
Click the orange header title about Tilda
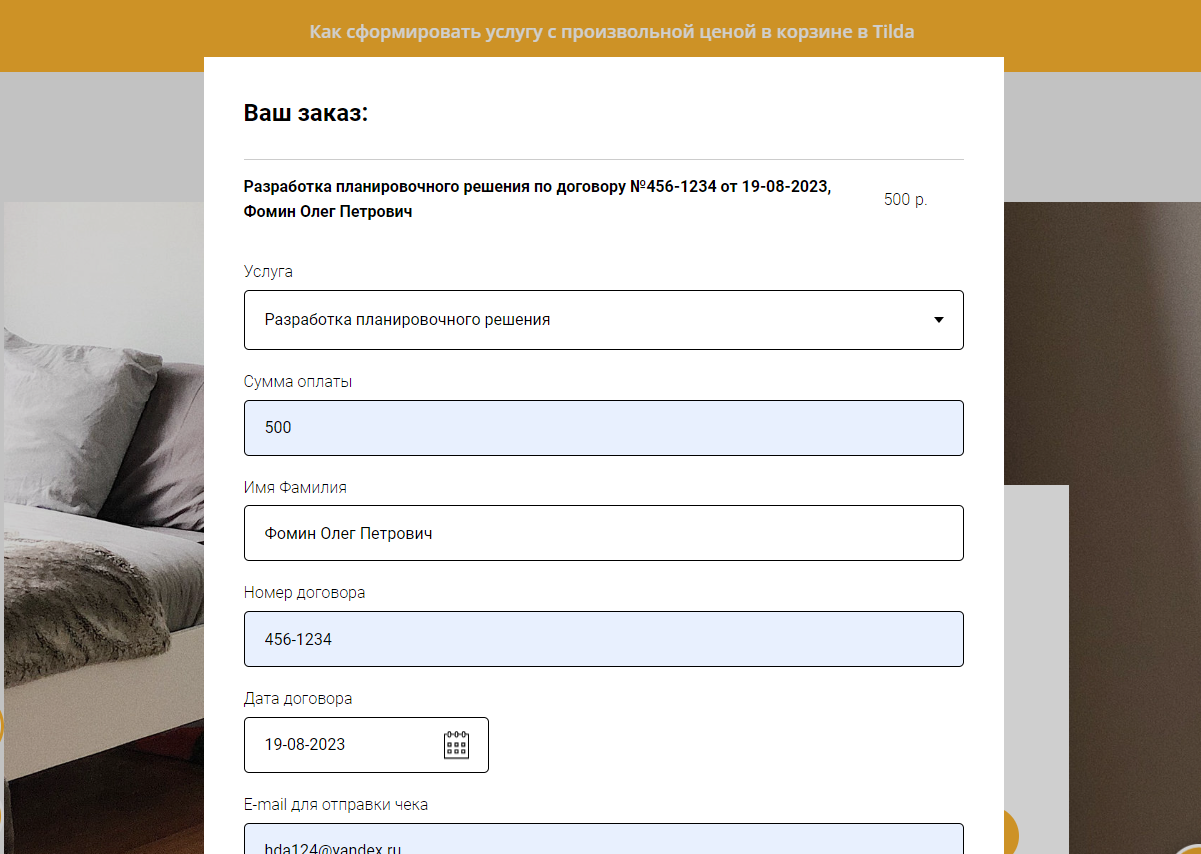click(611, 32)
